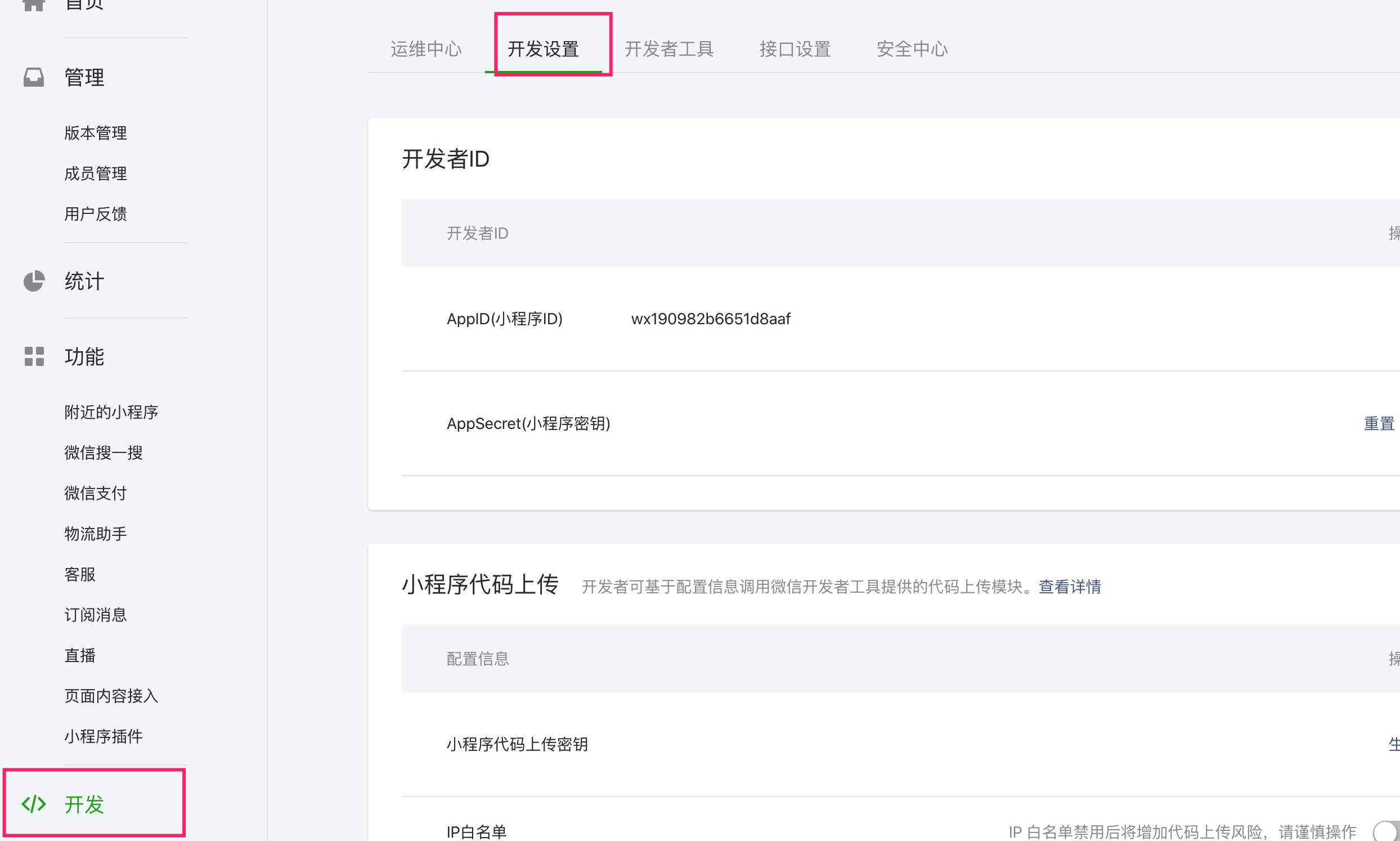This screenshot has width=1400, height=841.
Task: Open the 查看详情 link
Action: 1069,587
